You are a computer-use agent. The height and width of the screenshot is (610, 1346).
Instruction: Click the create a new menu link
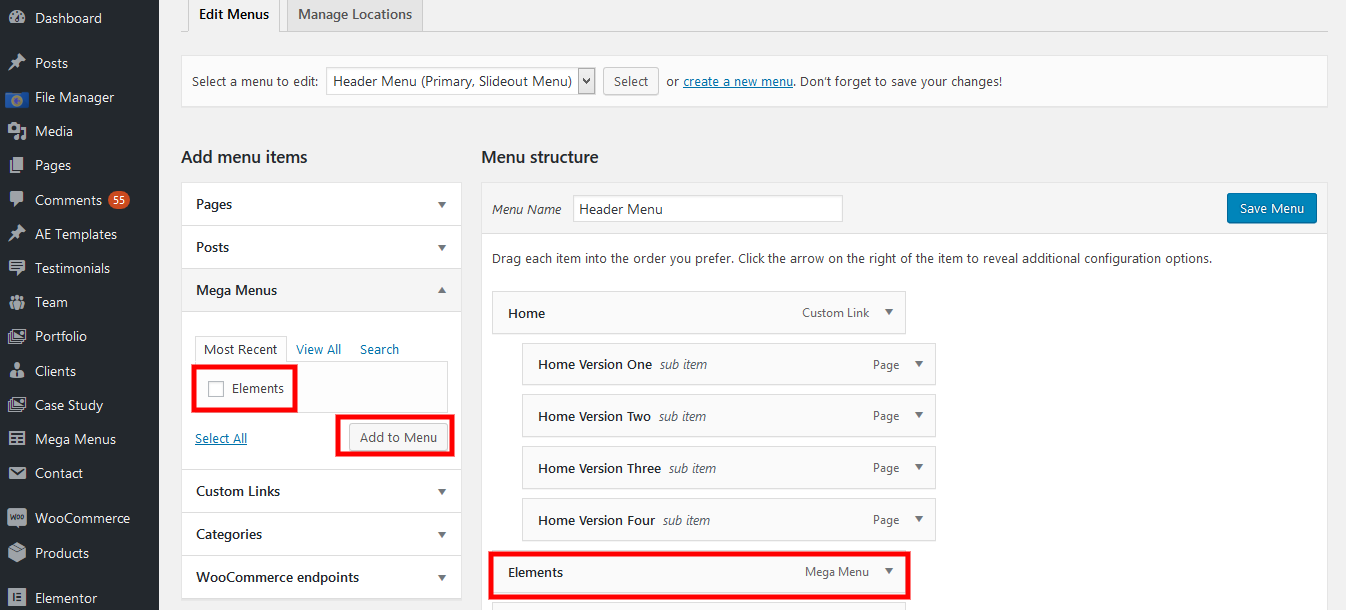(x=738, y=82)
